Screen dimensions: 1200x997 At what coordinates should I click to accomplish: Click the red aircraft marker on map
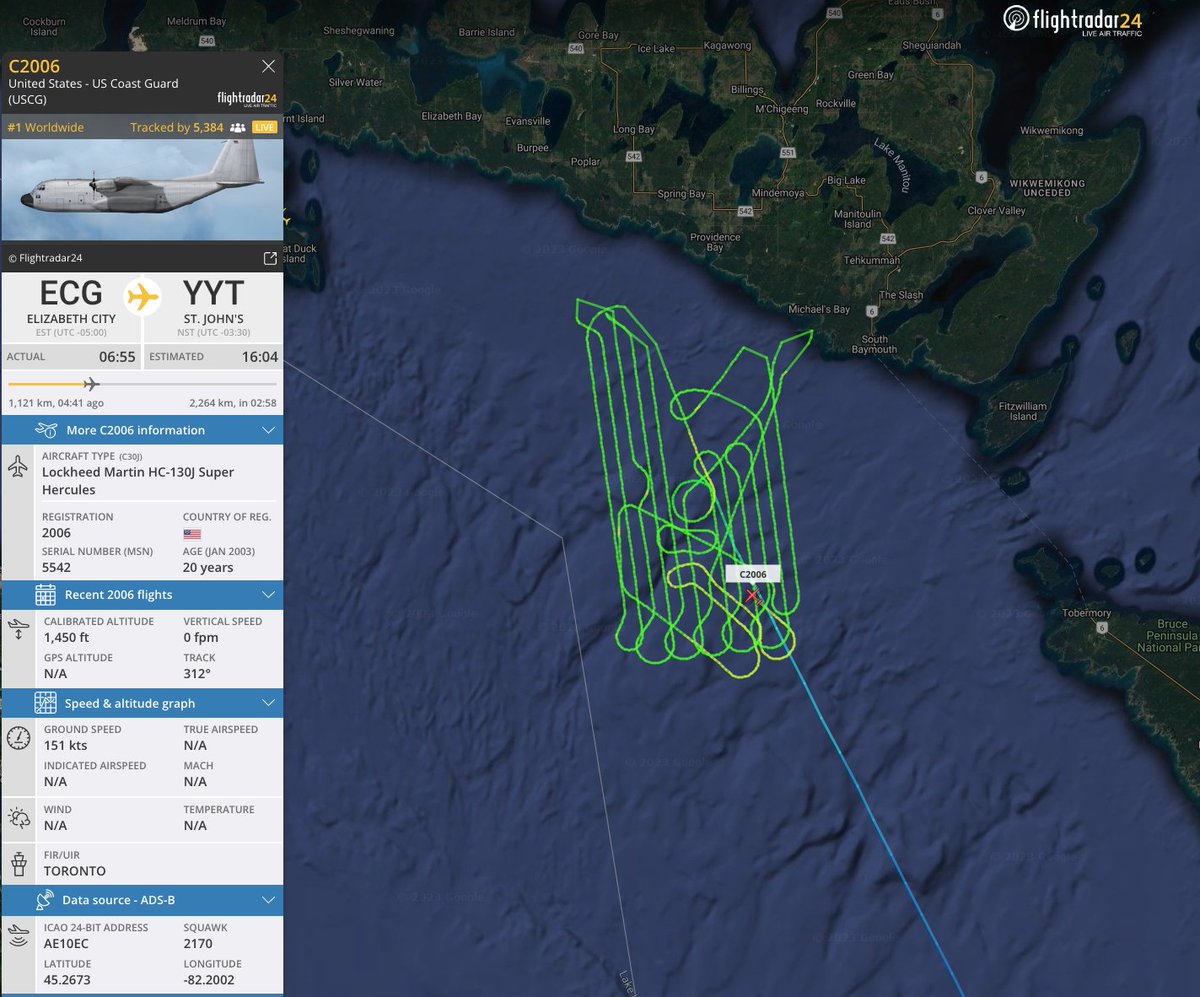752,596
